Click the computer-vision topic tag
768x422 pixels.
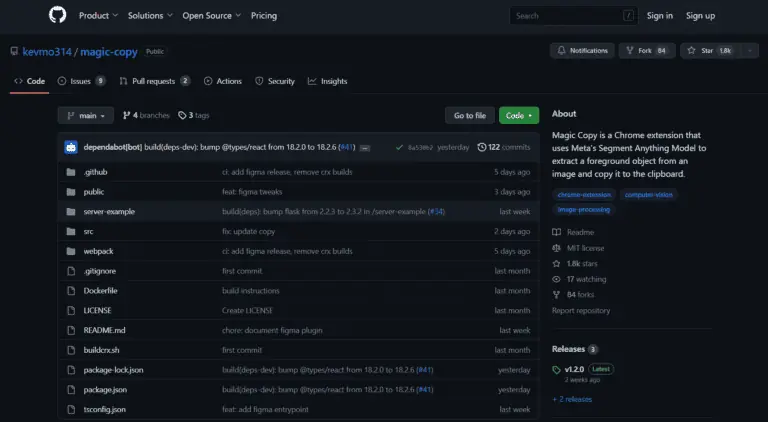[x=648, y=195]
